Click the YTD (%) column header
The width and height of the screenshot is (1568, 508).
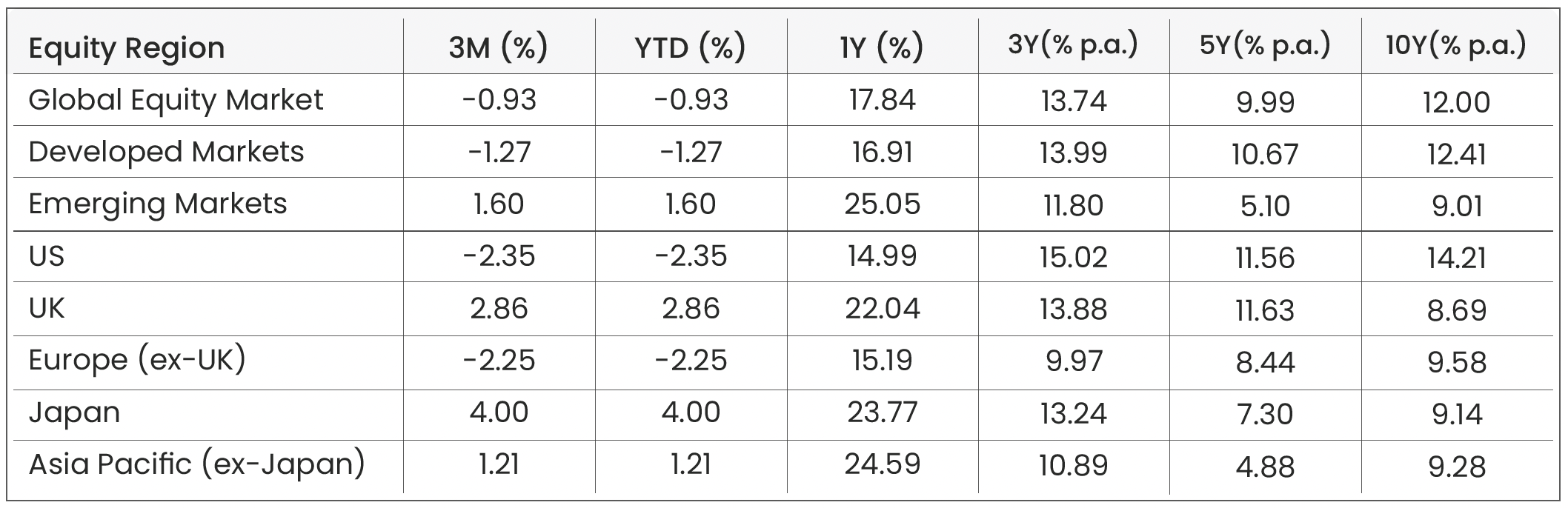pos(690,48)
